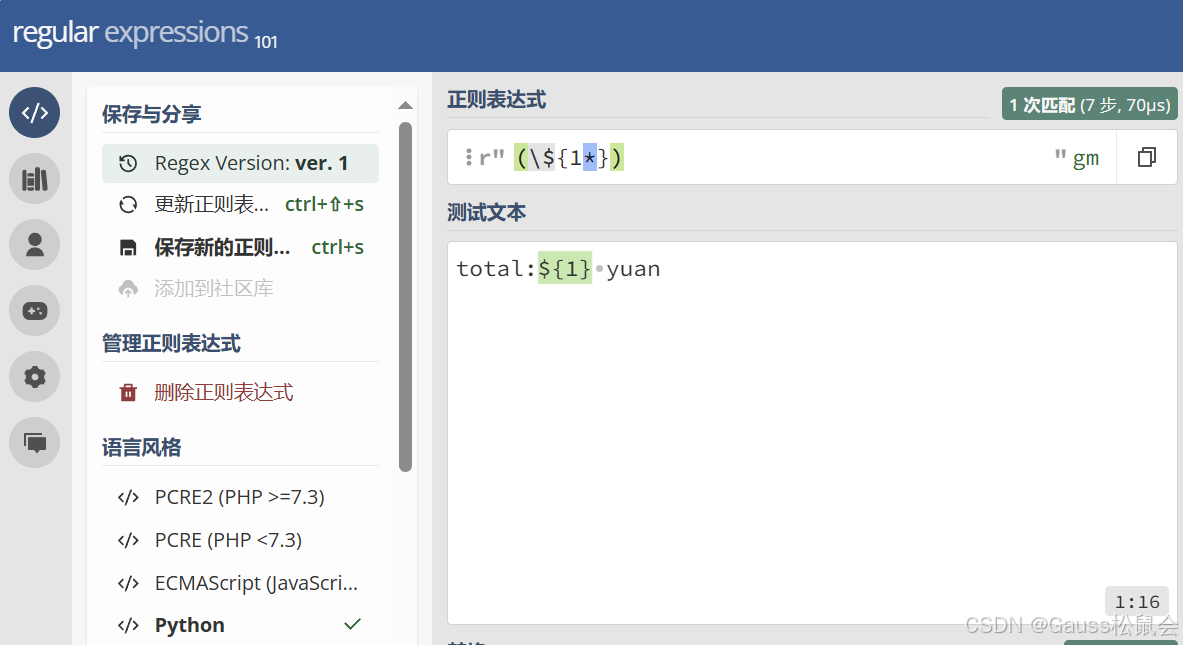The width and height of the screenshot is (1183, 645).
Task: Click the 保存与分享 section heading
Action: (x=152, y=115)
